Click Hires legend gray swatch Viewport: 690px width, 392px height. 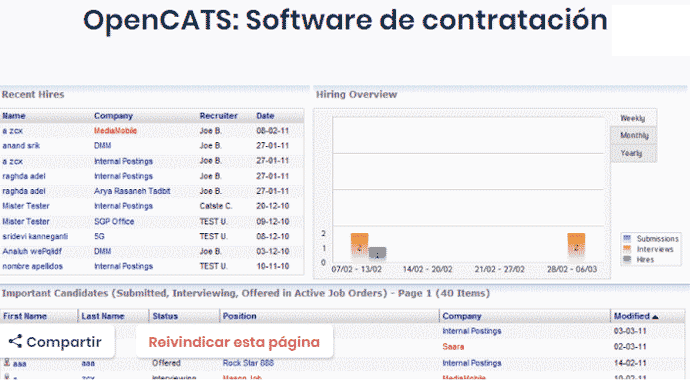tap(627, 260)
